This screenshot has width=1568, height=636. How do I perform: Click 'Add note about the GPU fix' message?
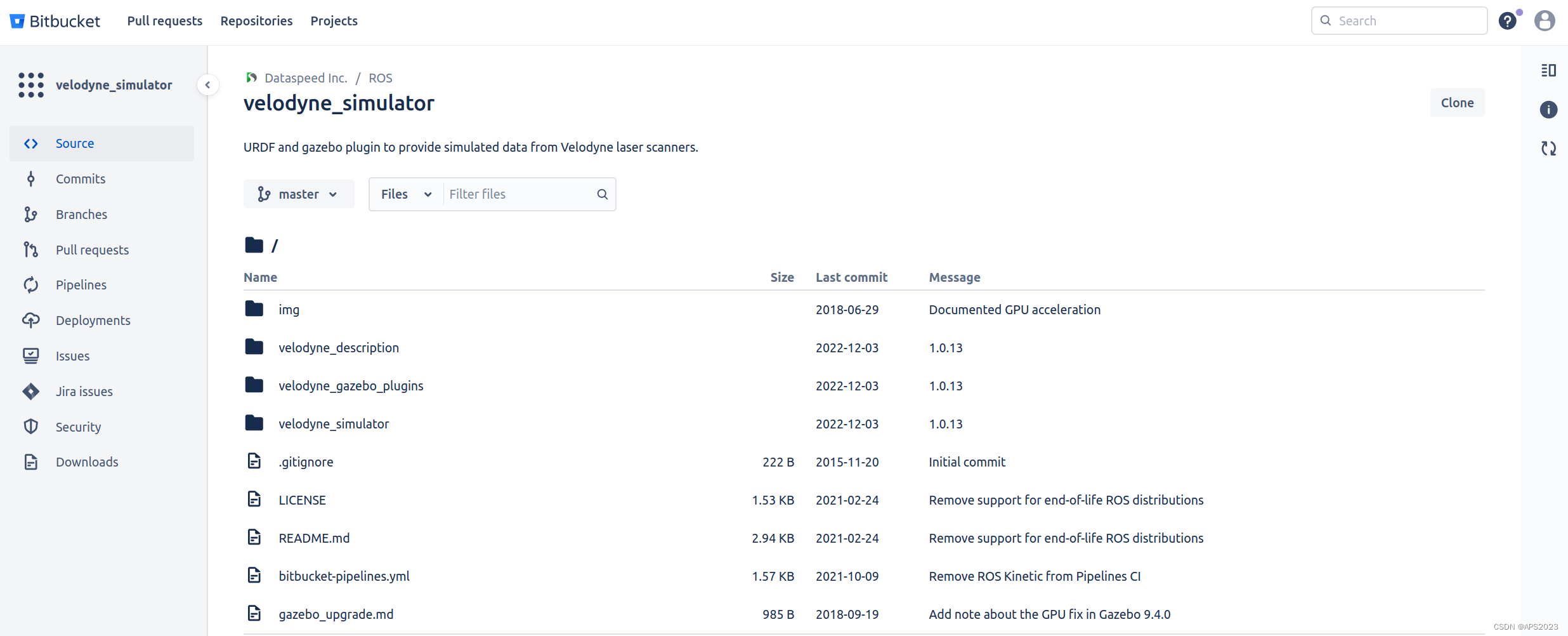click(1050, 614)
